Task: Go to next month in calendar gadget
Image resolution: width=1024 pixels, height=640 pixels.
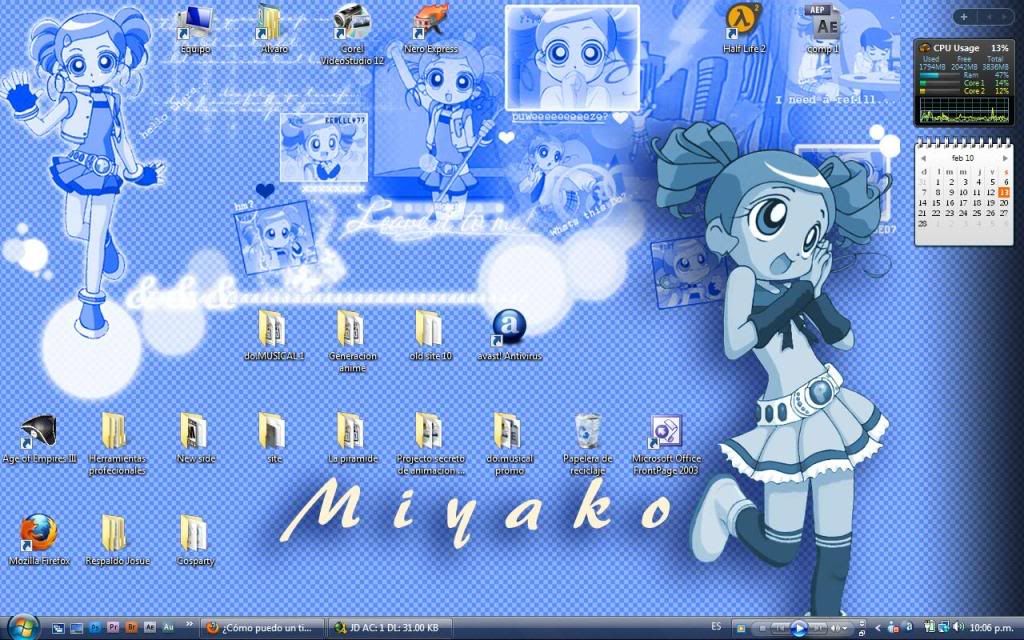Action: [x=1005, y=159]
